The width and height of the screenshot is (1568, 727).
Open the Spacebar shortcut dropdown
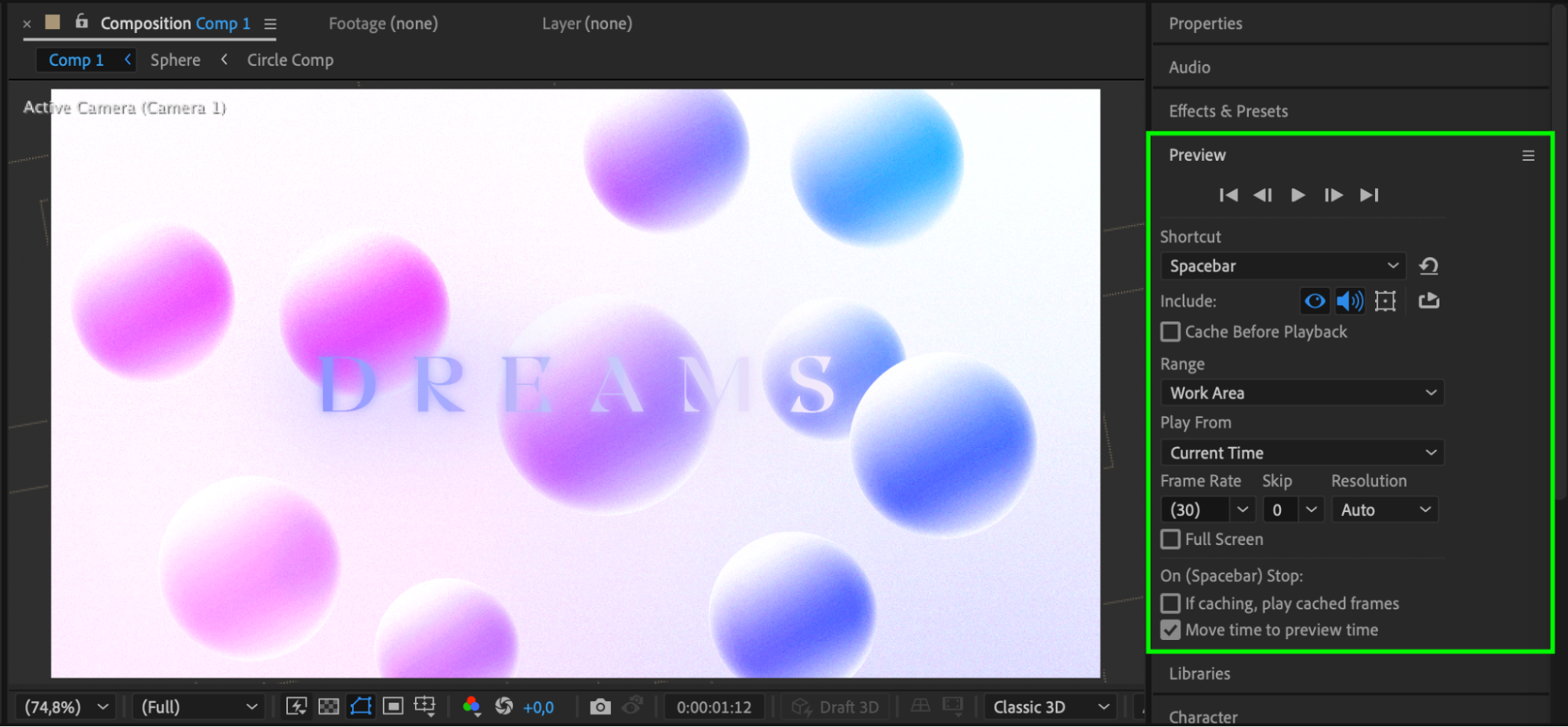pos(1283,267)
